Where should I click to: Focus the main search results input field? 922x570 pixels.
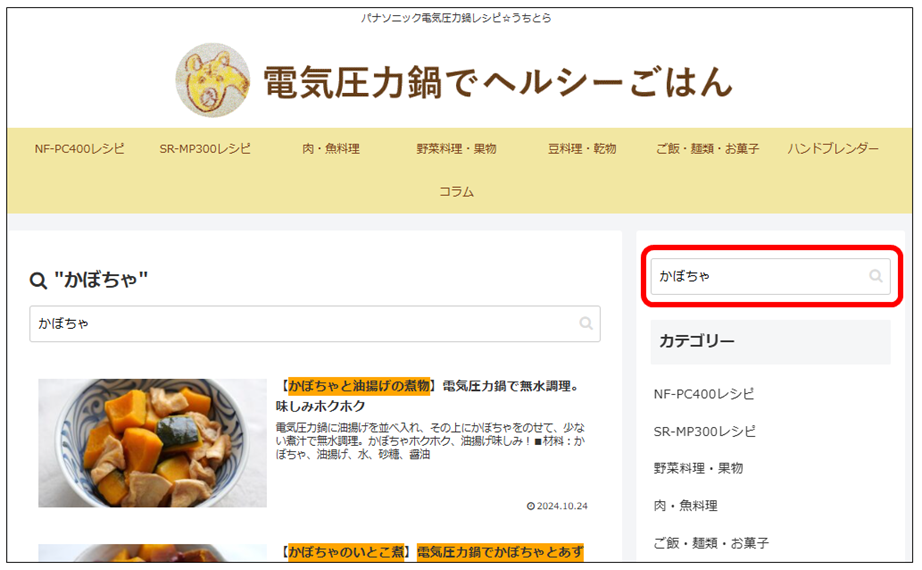pyautogui.click(x=315, y=324)
